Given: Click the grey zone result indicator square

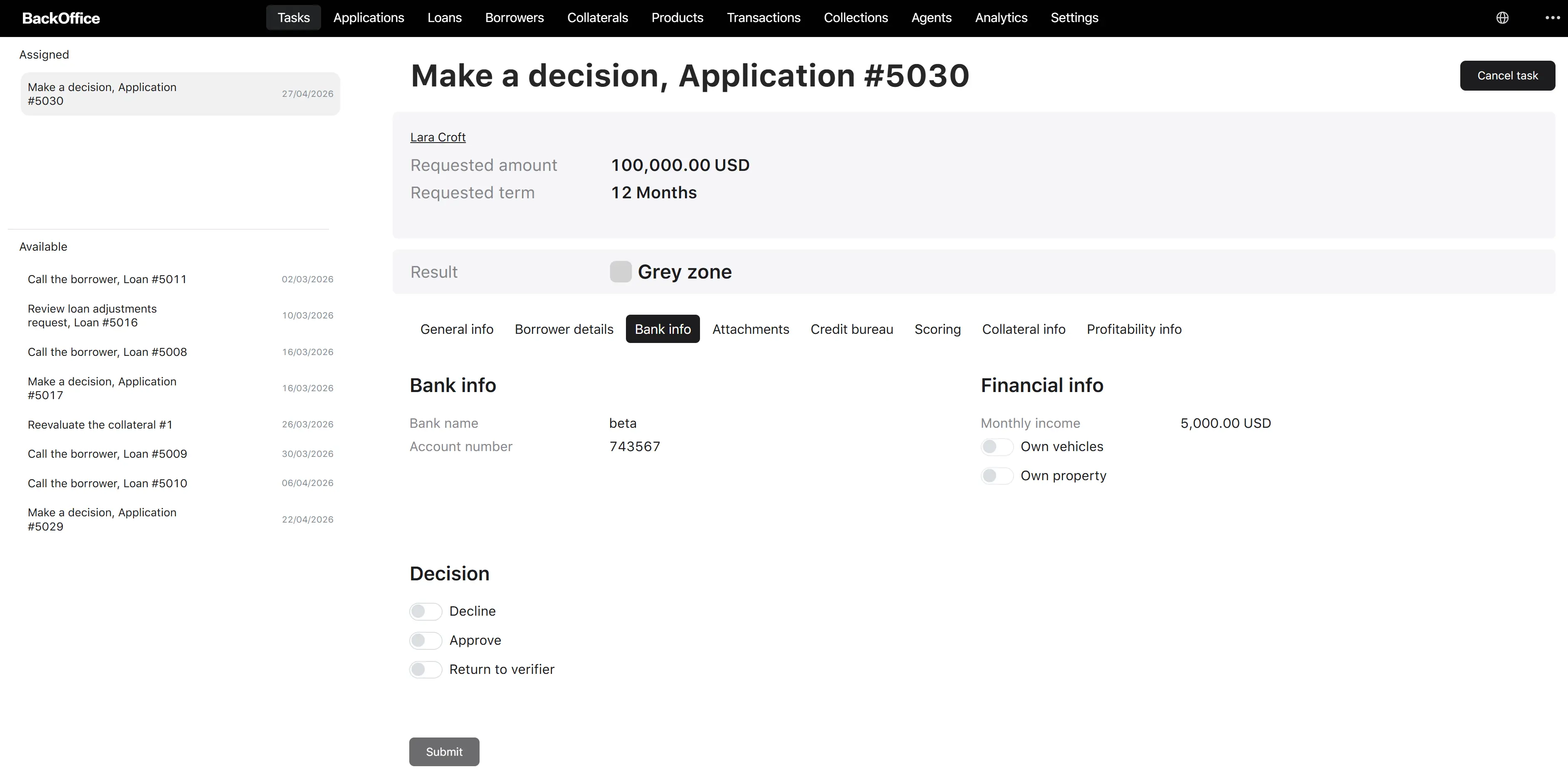Looking at the screenshot, I should pyautogui.click(x=620, y=271).
